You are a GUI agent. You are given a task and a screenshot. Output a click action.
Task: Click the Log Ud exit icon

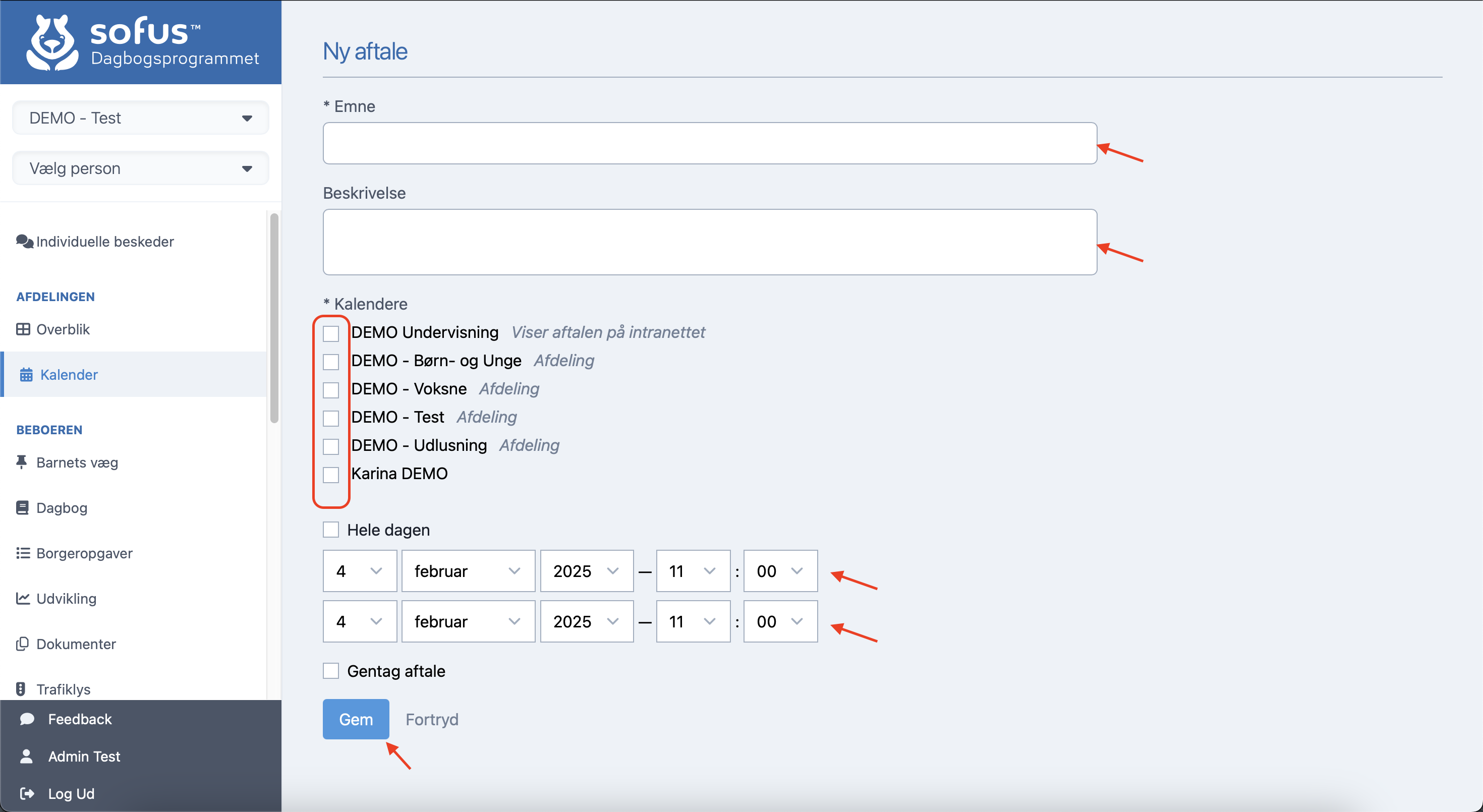coord(26,793)
